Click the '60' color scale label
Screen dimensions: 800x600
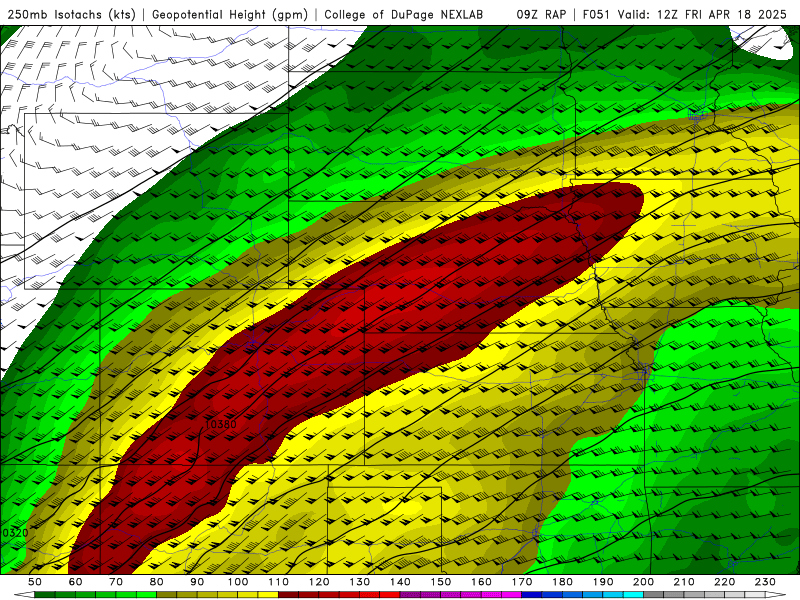tap(75, 582)
